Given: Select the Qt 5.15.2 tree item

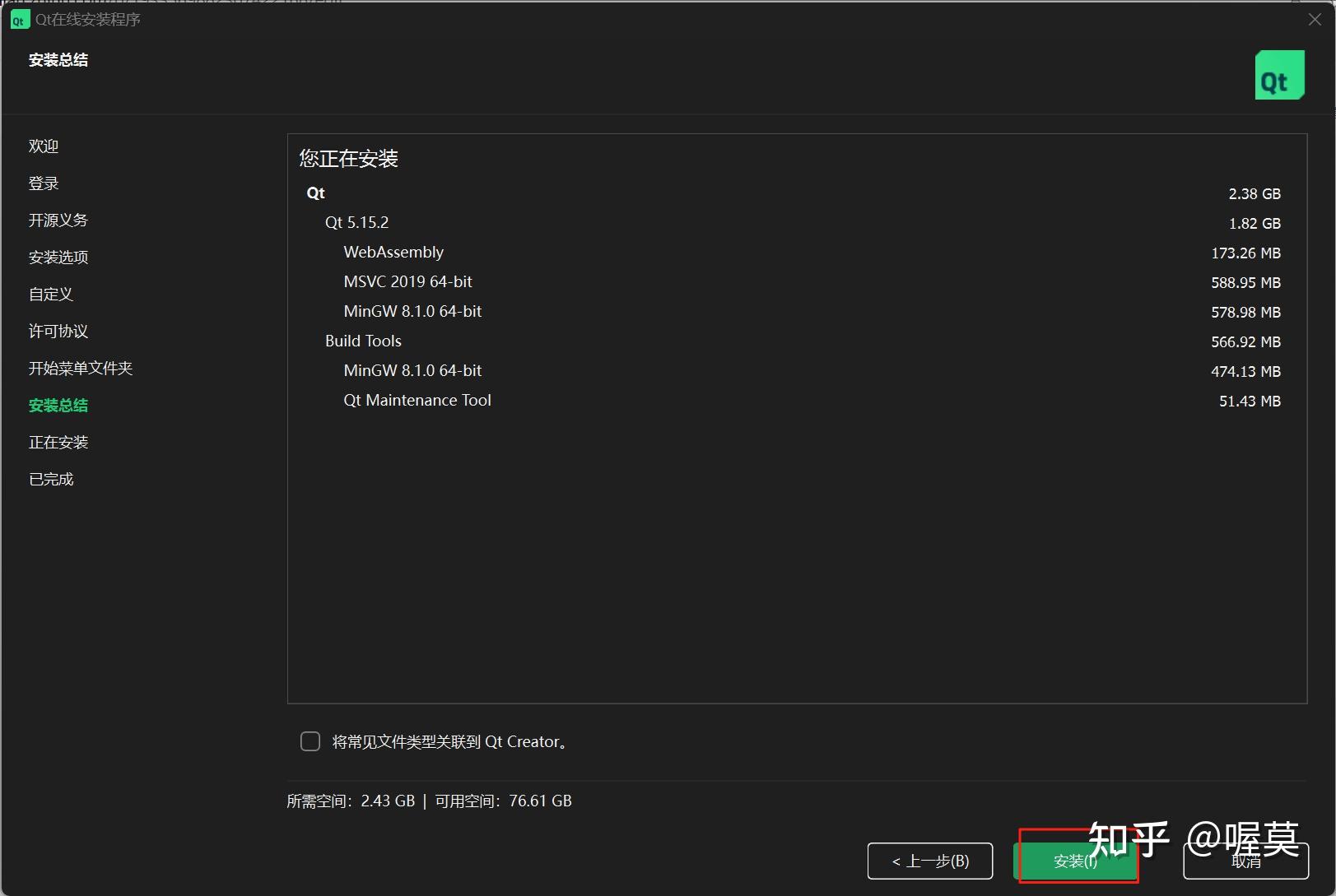Looking at the screenshot, I should [x=356, y=222].
